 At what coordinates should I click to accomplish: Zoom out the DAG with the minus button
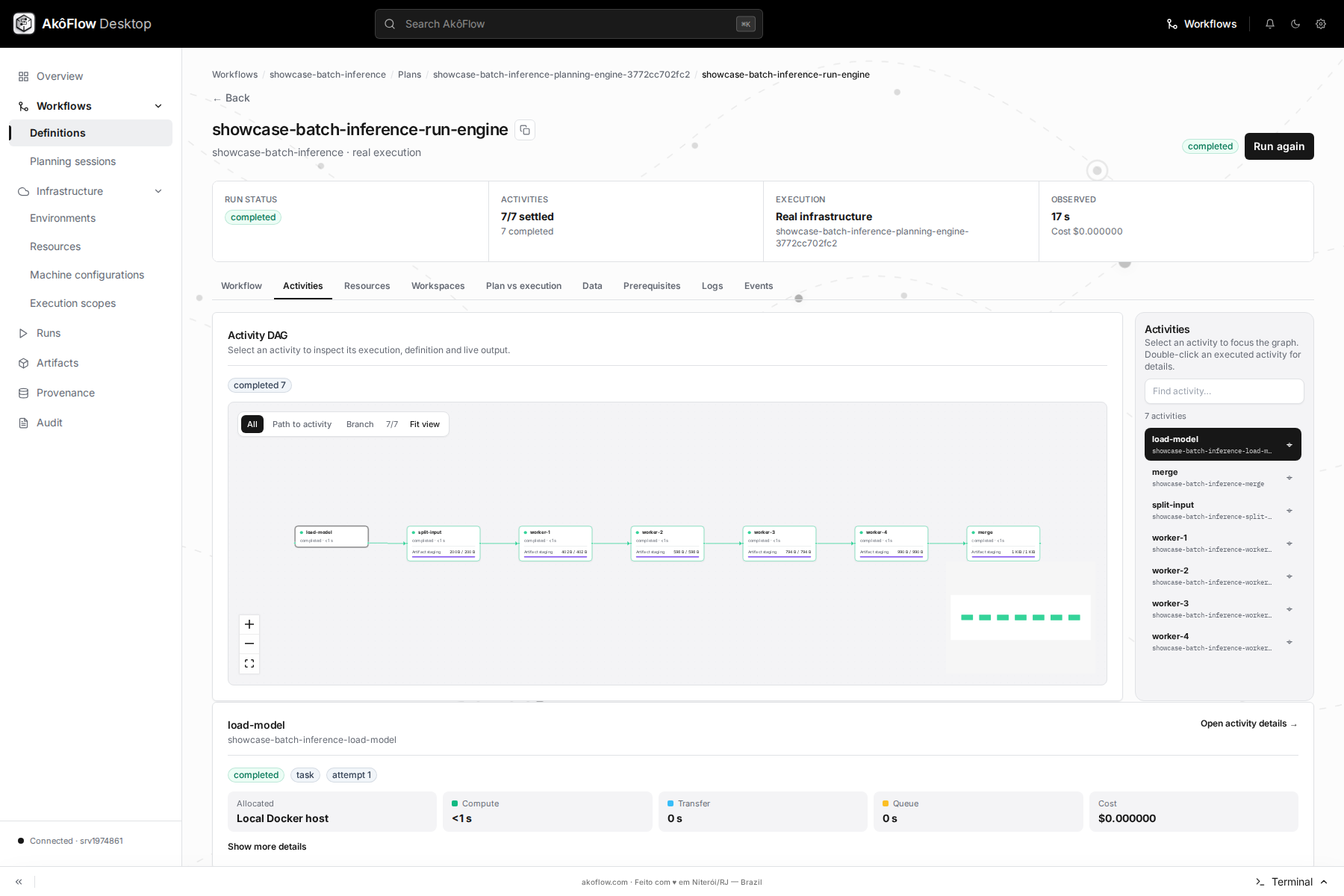(249, 644)
